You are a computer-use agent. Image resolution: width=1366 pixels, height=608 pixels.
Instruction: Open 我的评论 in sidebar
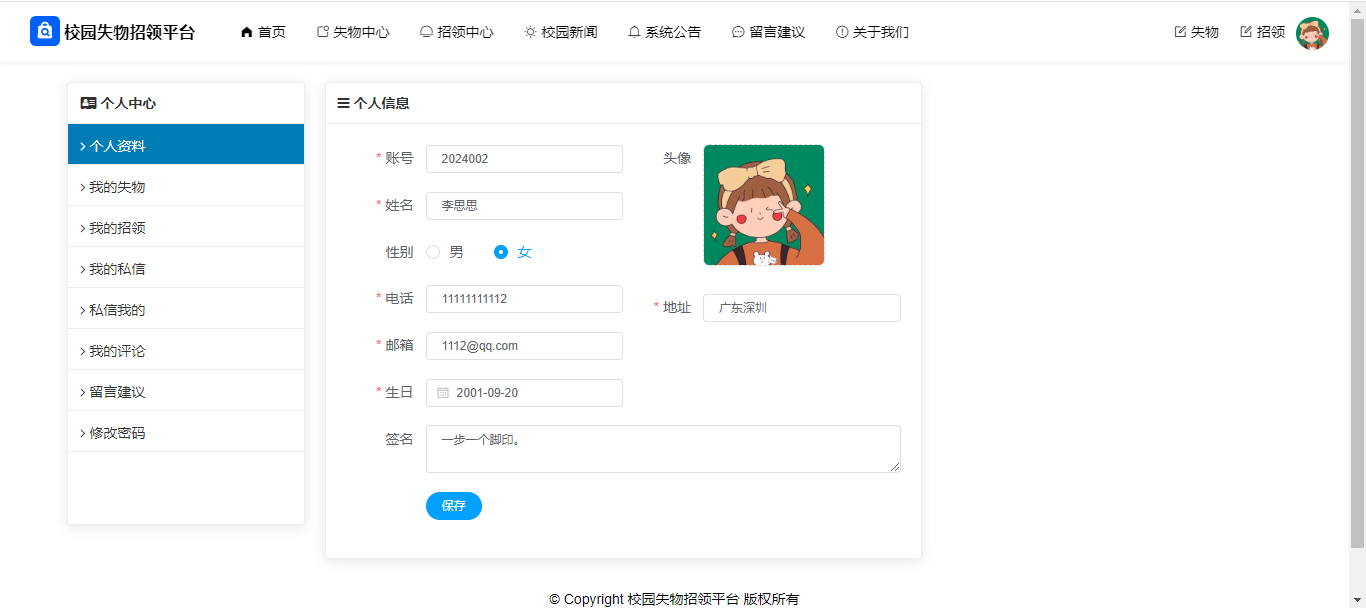pyautogui.click(x=186, y=351)
